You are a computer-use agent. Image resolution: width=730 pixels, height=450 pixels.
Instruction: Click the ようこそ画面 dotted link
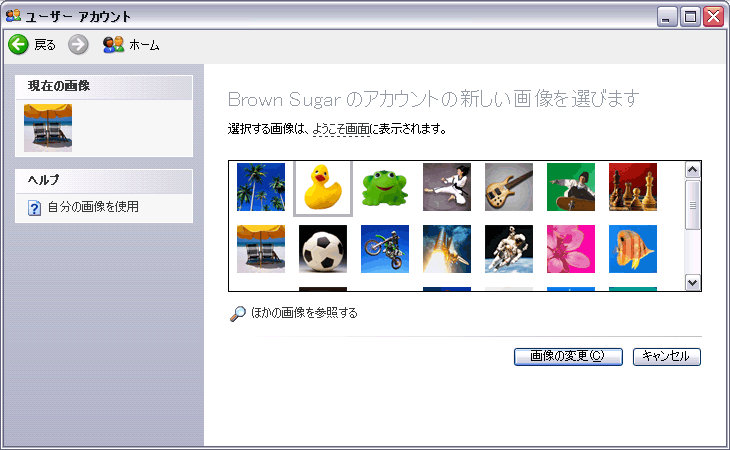click(x=341, y=129)
